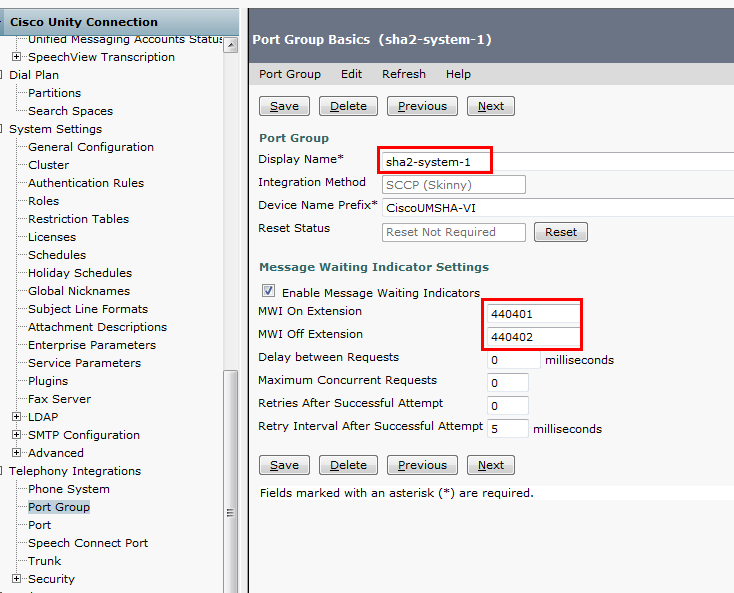Open the Cluster settings page

(x=48, y=165)
